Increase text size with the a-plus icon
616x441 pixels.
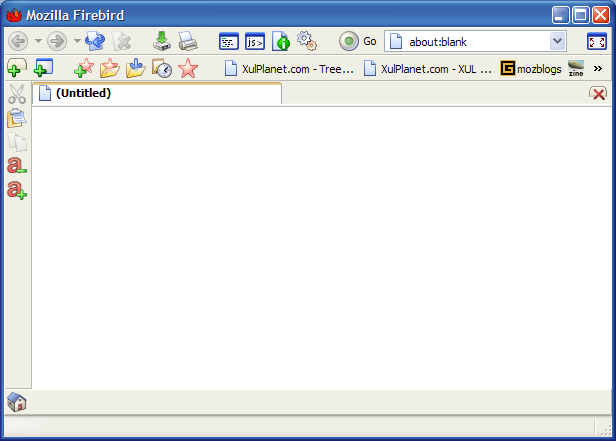[x=17, y=189]
